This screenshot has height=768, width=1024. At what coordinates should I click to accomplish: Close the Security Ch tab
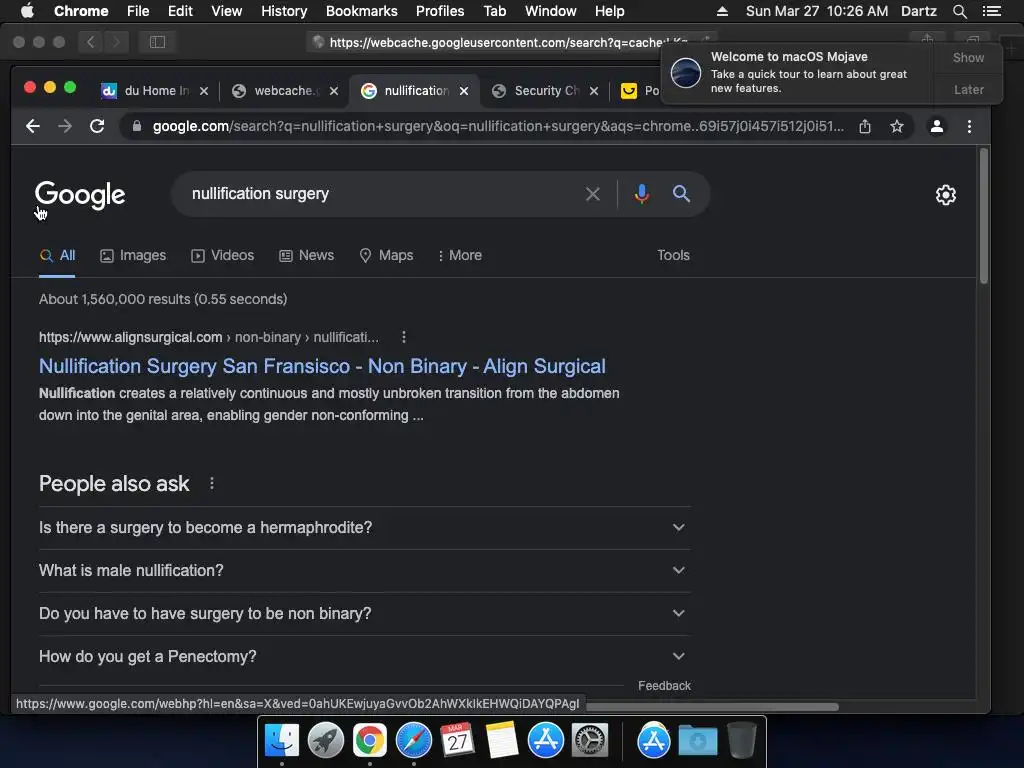click(594, 91)
